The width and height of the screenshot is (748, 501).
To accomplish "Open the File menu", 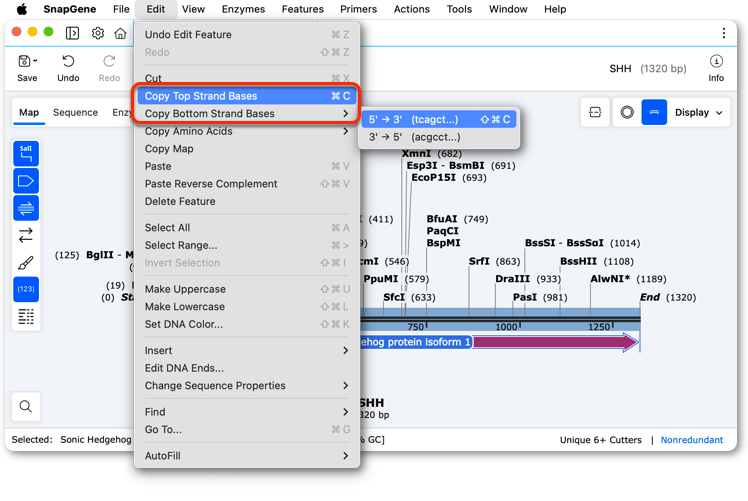I will [x=121, y=9].
